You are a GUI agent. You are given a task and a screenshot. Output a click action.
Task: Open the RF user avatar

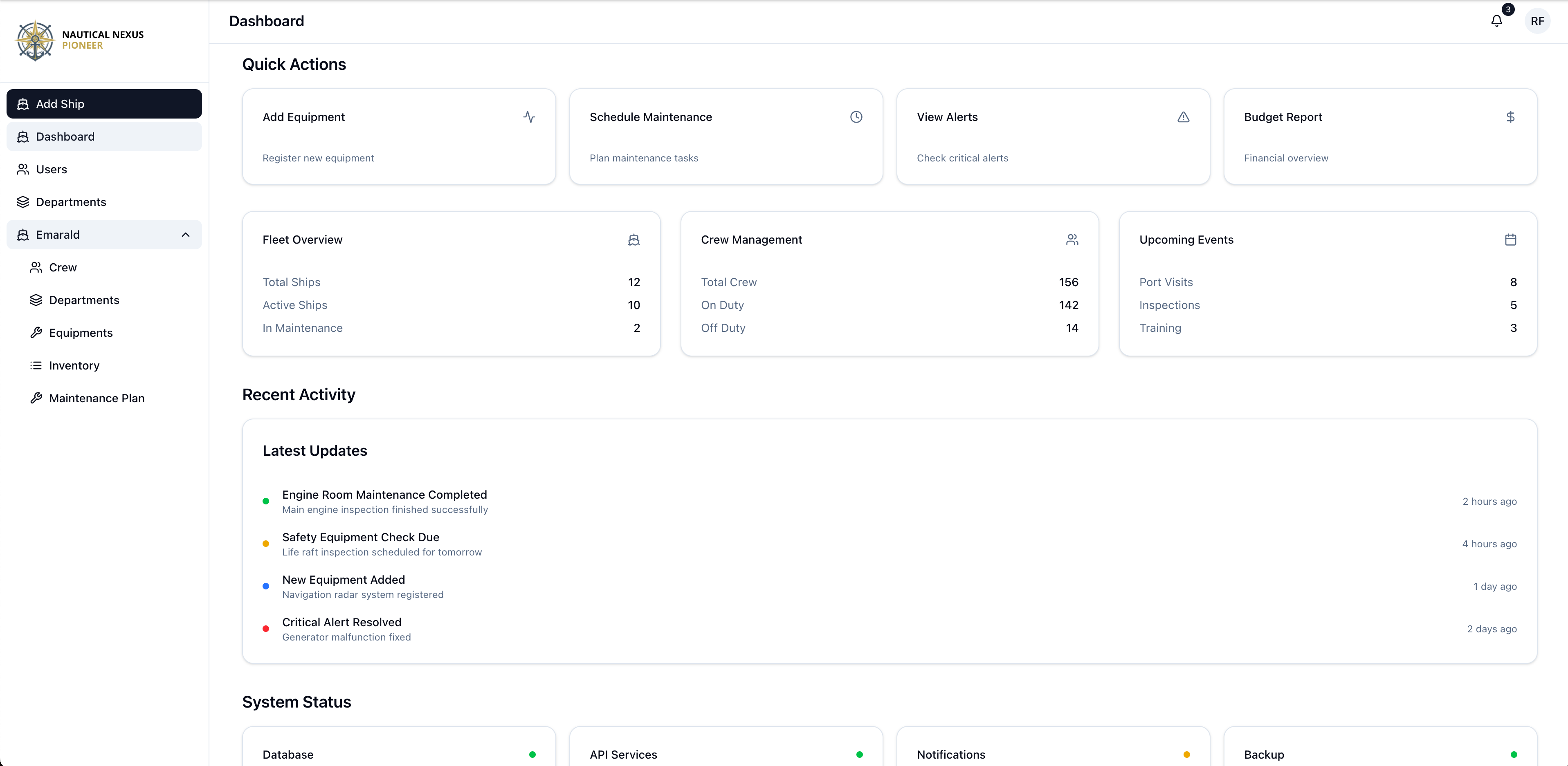pyautogui.click(x=1537, y=21)
